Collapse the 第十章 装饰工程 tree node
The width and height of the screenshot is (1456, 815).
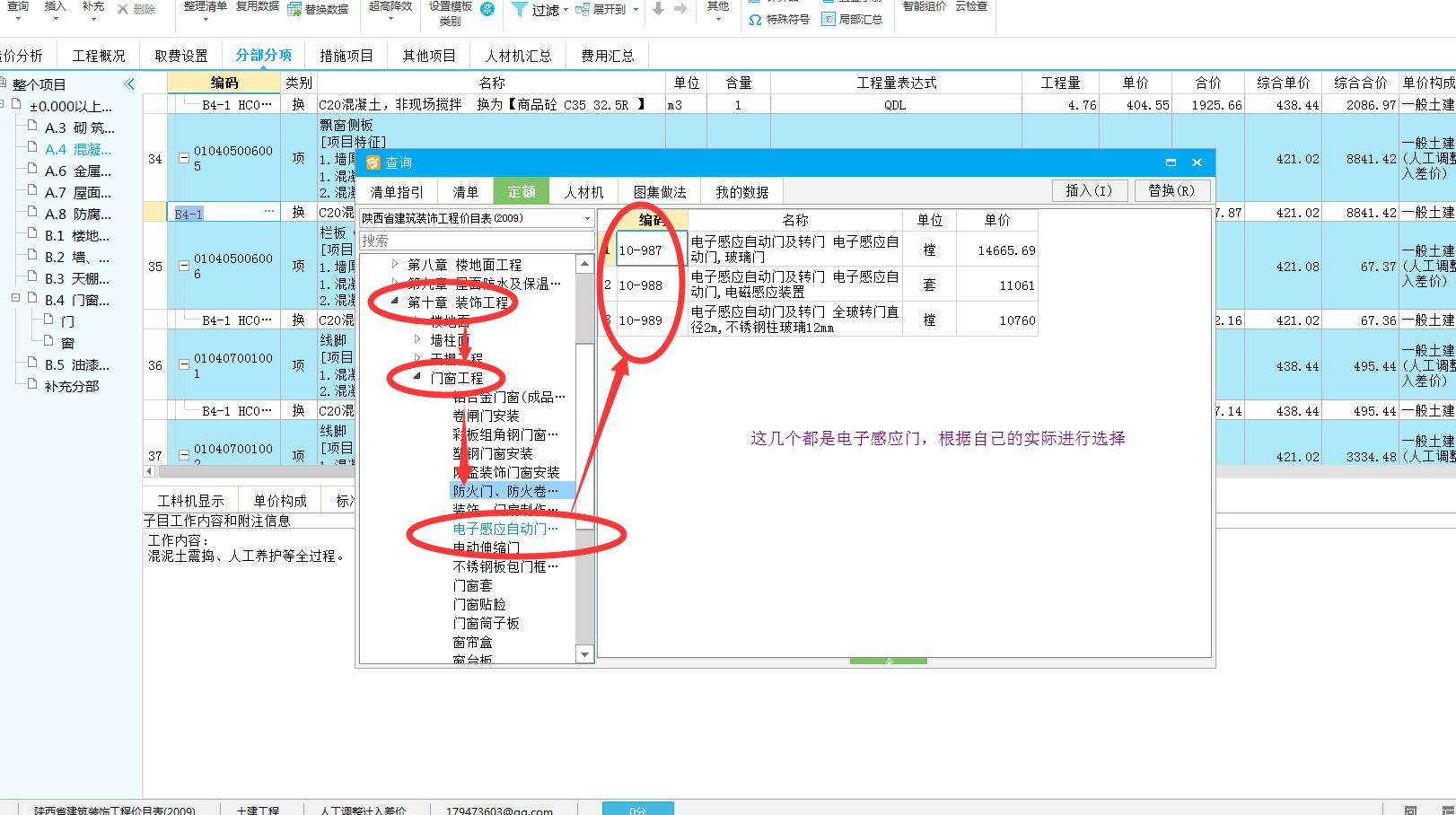click(x=394, y=302)
